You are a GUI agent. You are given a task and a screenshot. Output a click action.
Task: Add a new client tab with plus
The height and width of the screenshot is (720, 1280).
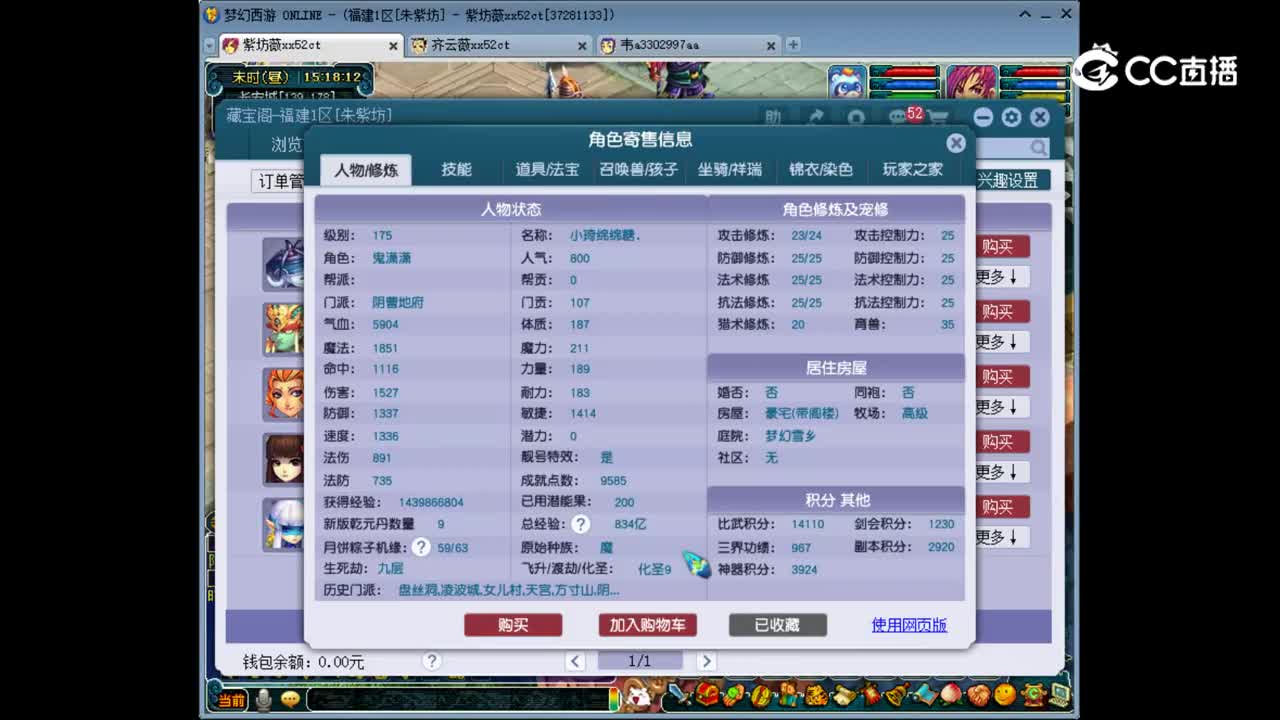(793, 45)
